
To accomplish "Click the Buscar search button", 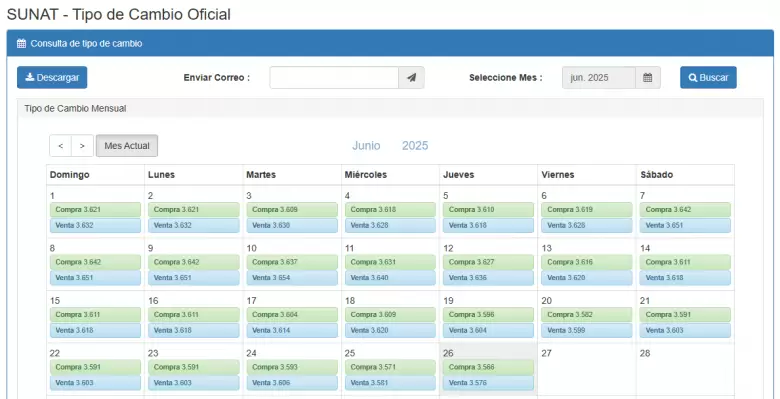I will tap(708, 78).
